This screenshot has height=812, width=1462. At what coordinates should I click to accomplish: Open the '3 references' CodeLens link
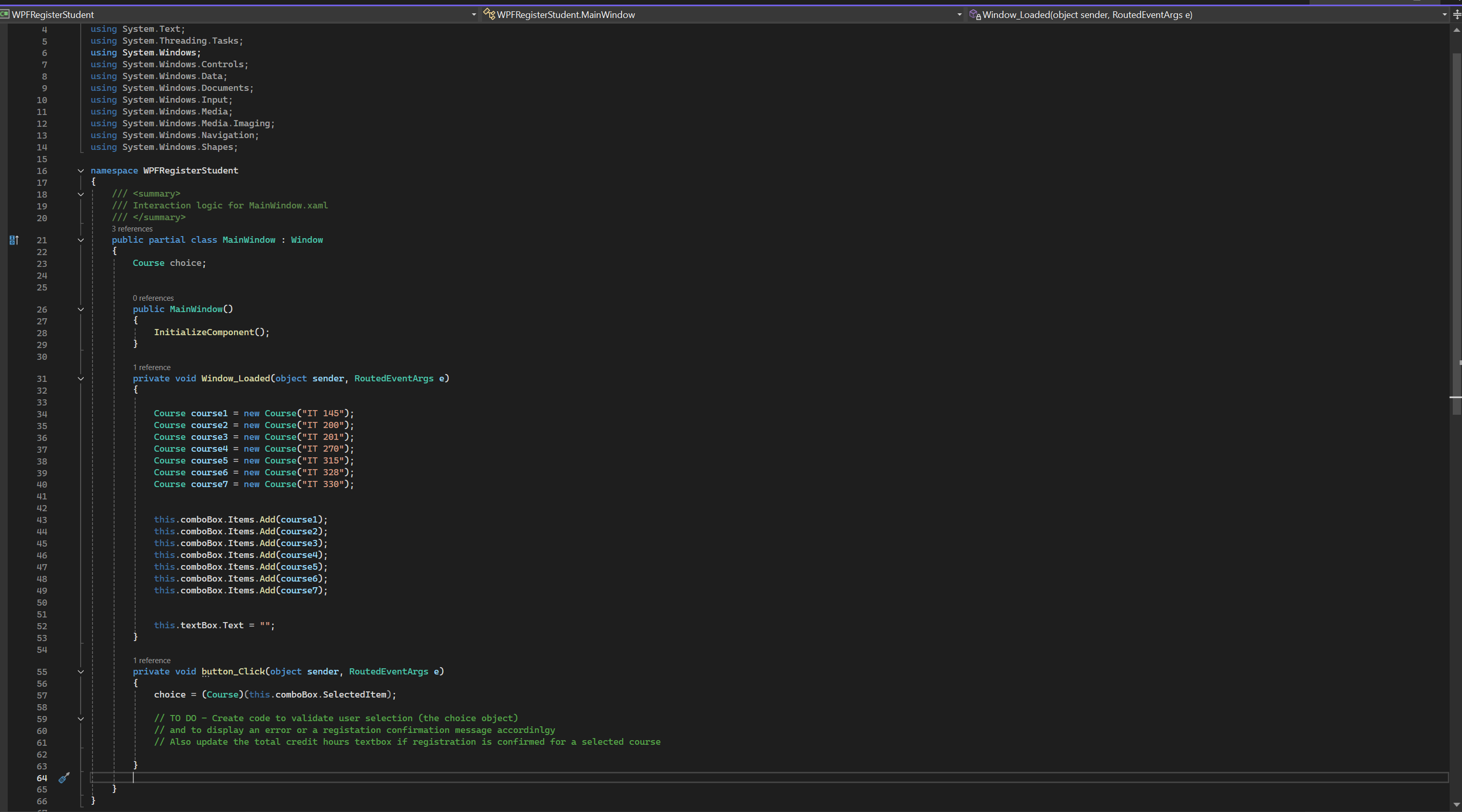tap(131, 229)
